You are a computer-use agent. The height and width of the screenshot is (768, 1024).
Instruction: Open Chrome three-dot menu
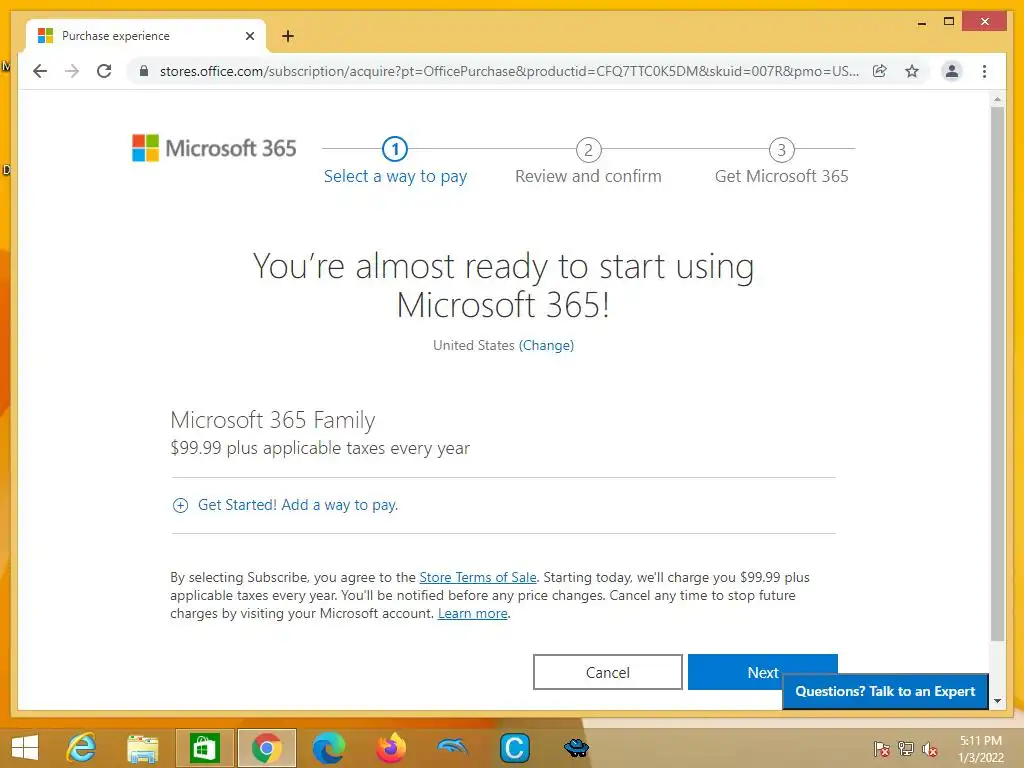(984, 71)
